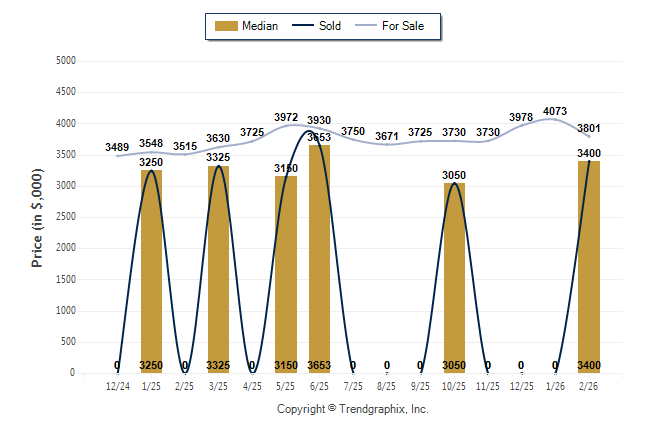Click the 1/26 x-axis label

(x=555, y=385)
